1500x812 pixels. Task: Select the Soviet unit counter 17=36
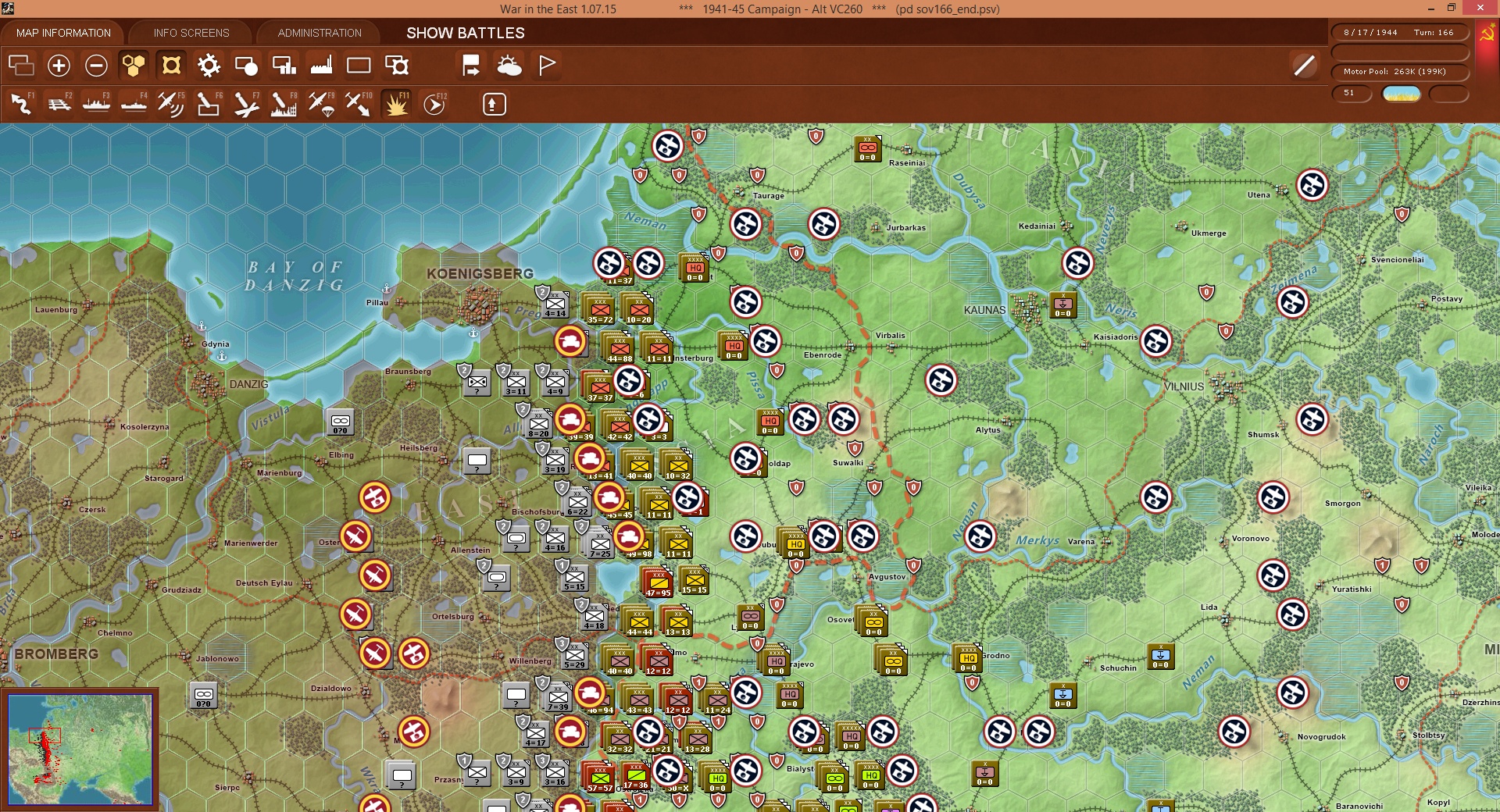coord(636,776)
